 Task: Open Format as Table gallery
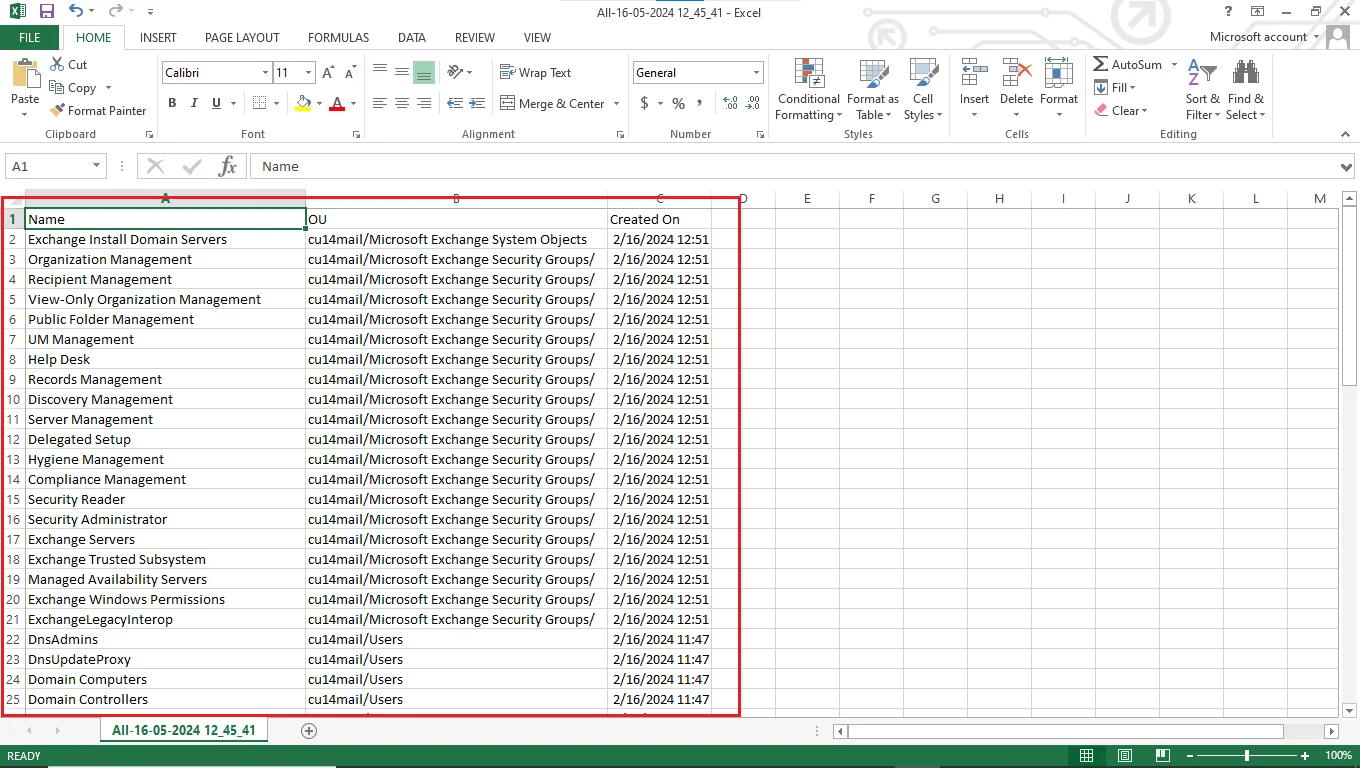point(873,90)
